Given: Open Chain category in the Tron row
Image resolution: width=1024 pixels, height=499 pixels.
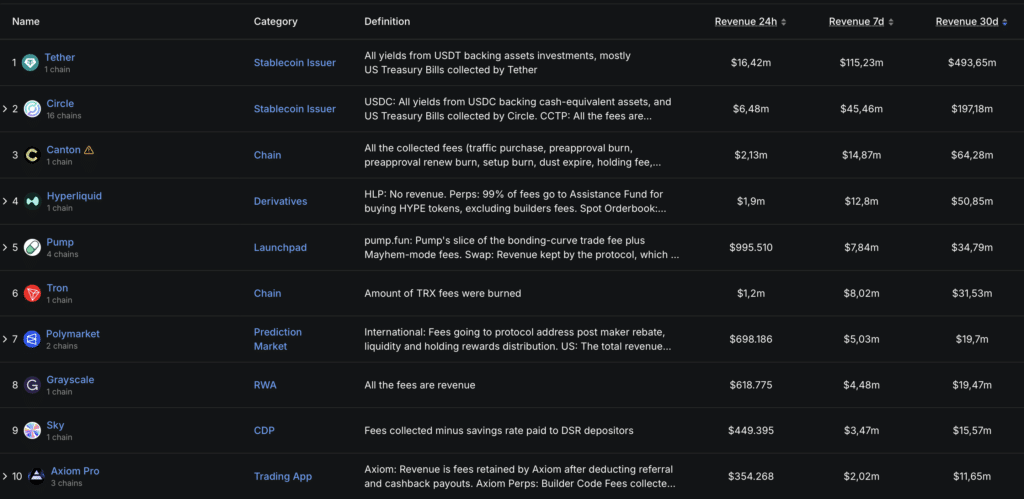Looking at the screenshot, I should point(267,293).
